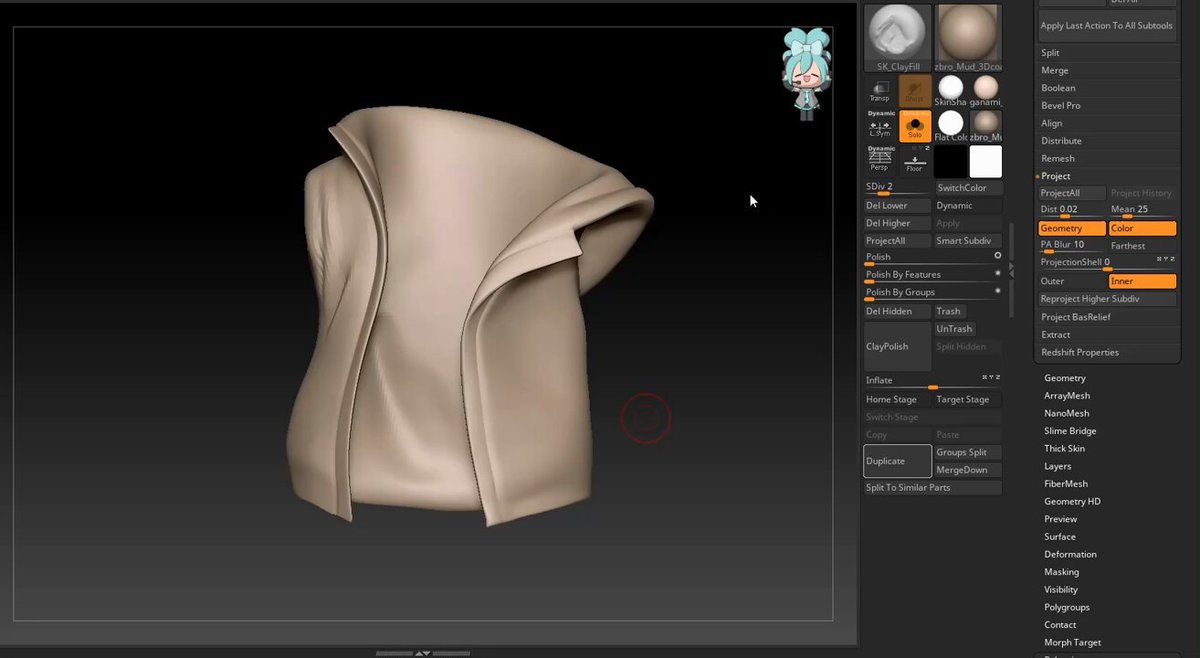This screenshot has height=658, width=1200.
Task: Click Split To Similar Parts
Action: pos(933,488)
